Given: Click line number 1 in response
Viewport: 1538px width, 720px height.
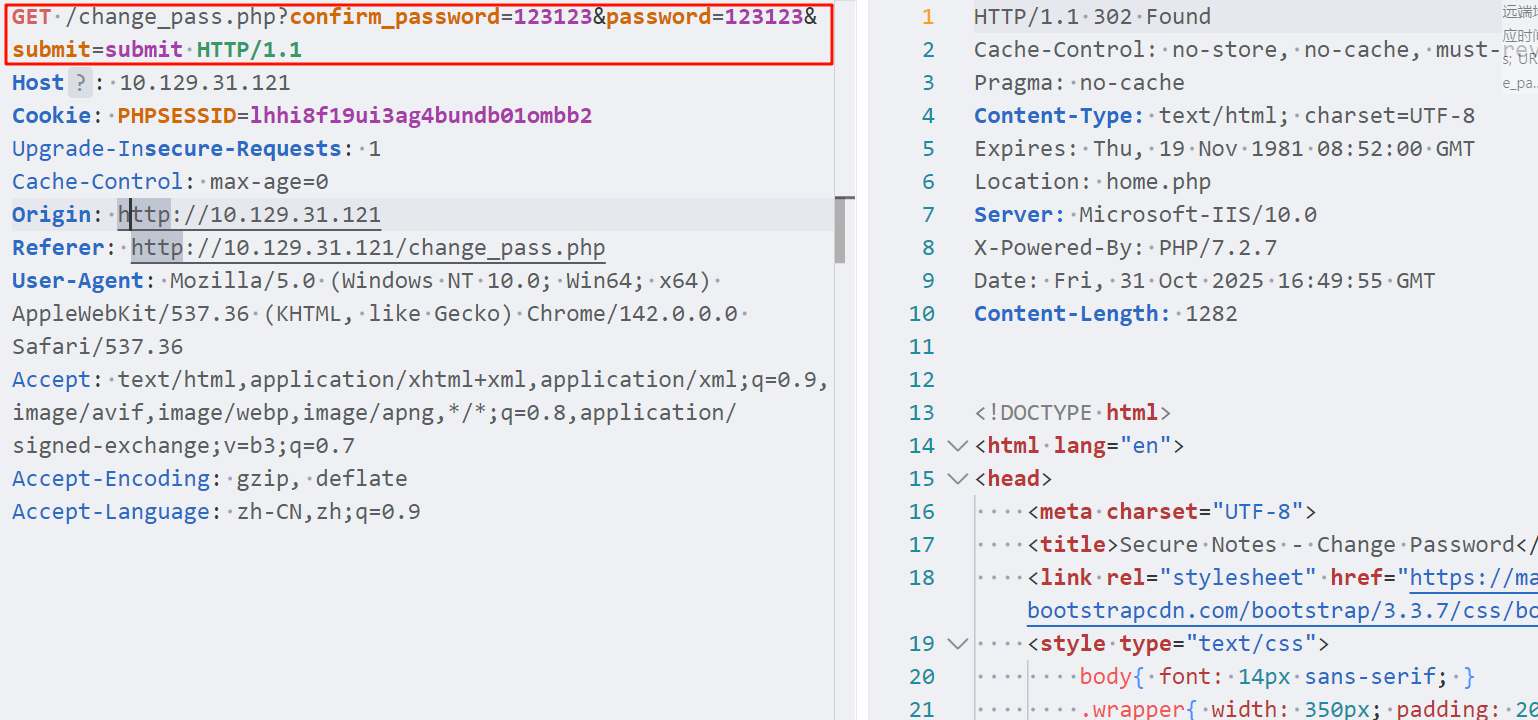Looking at the screenshot, I should pyautogui.click(x=927, y=17).
